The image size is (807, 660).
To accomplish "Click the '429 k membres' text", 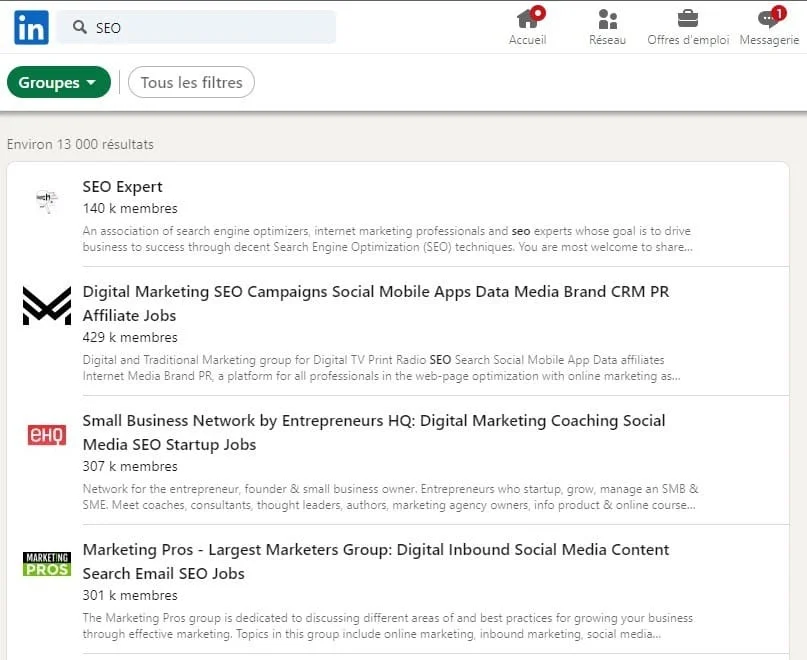I will click(130, 337).
